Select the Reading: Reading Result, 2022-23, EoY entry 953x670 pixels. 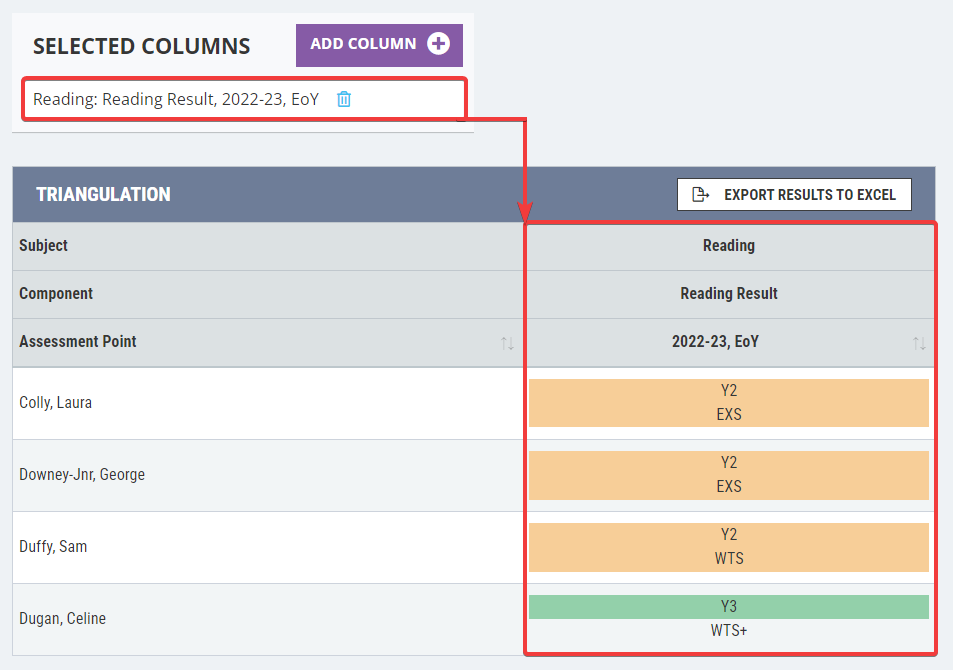click(175, 99)
